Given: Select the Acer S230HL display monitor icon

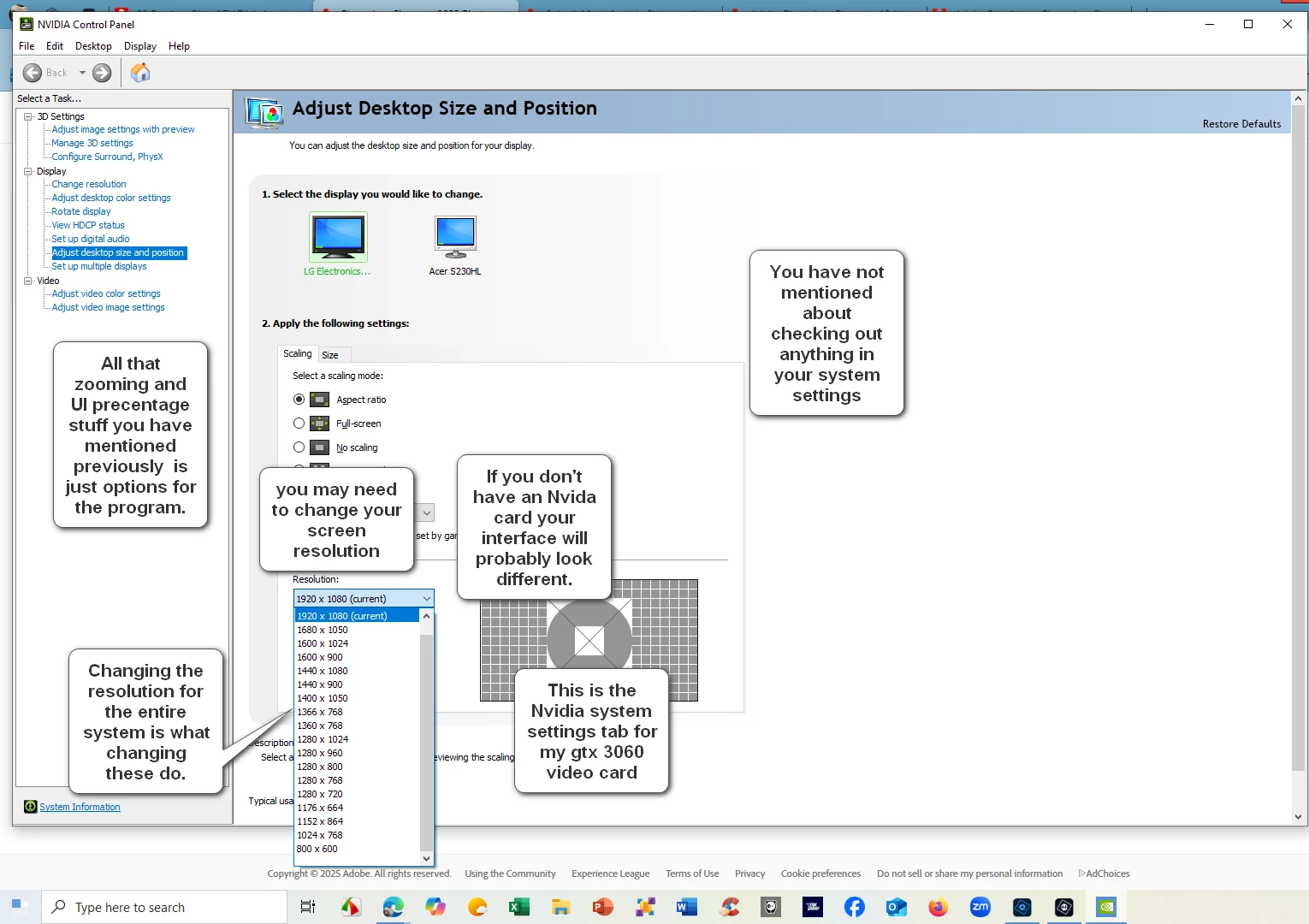Looking at the screenshot, I should [x=455, y=237].
